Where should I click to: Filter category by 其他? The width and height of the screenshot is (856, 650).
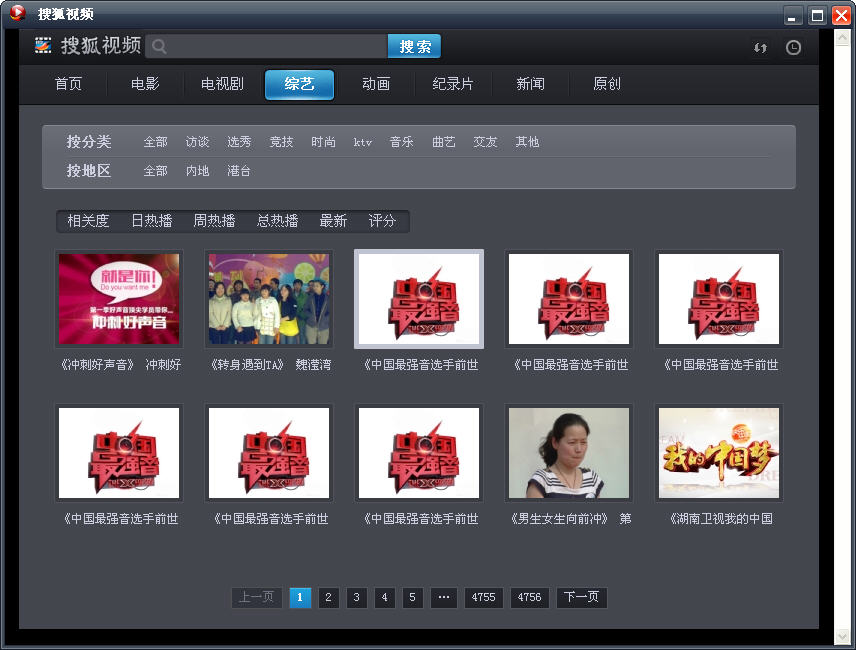tap(527, 142)
